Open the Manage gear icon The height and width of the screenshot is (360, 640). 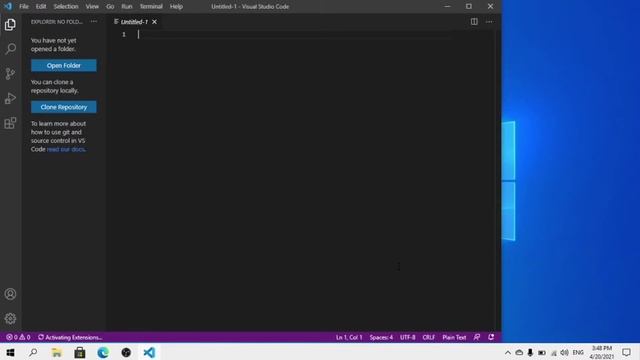click(x=10, y=318)
